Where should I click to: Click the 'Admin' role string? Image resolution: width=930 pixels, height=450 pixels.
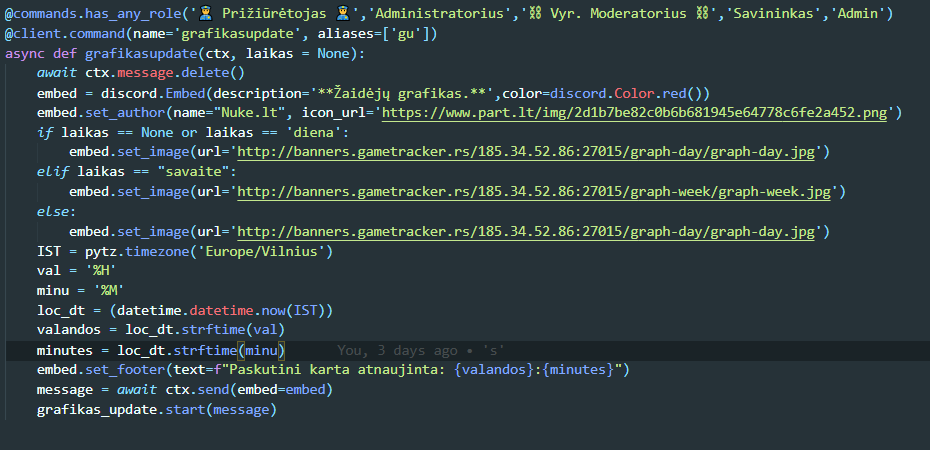tap(856, 14)
